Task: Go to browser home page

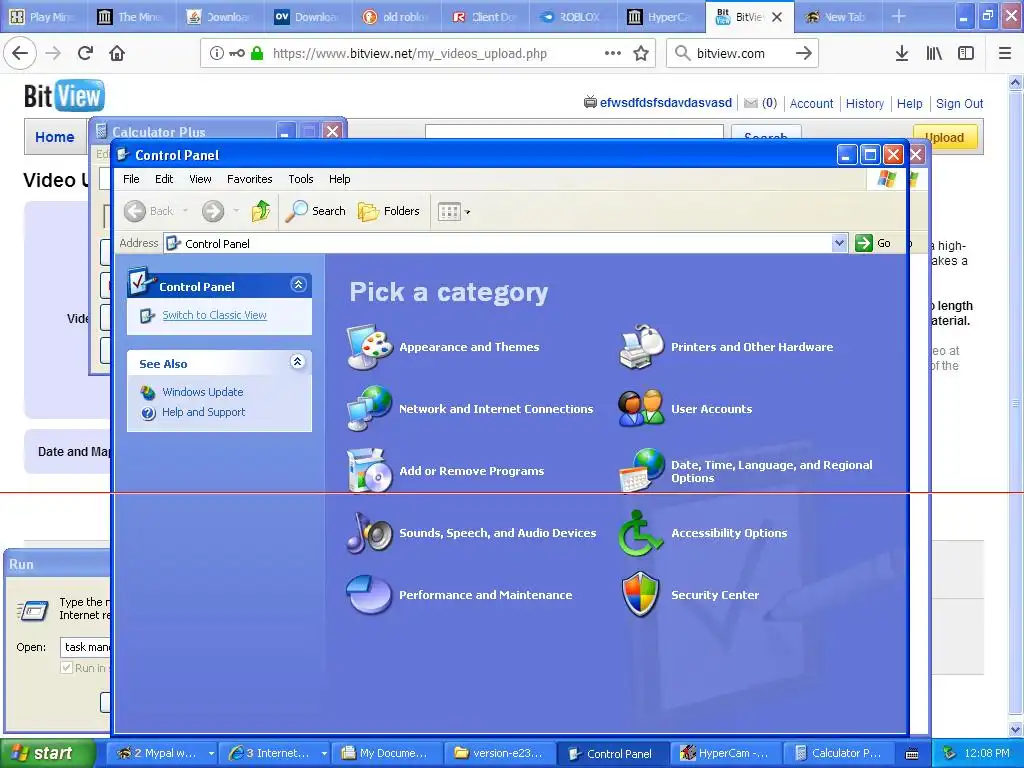Action: coord(117,53)
